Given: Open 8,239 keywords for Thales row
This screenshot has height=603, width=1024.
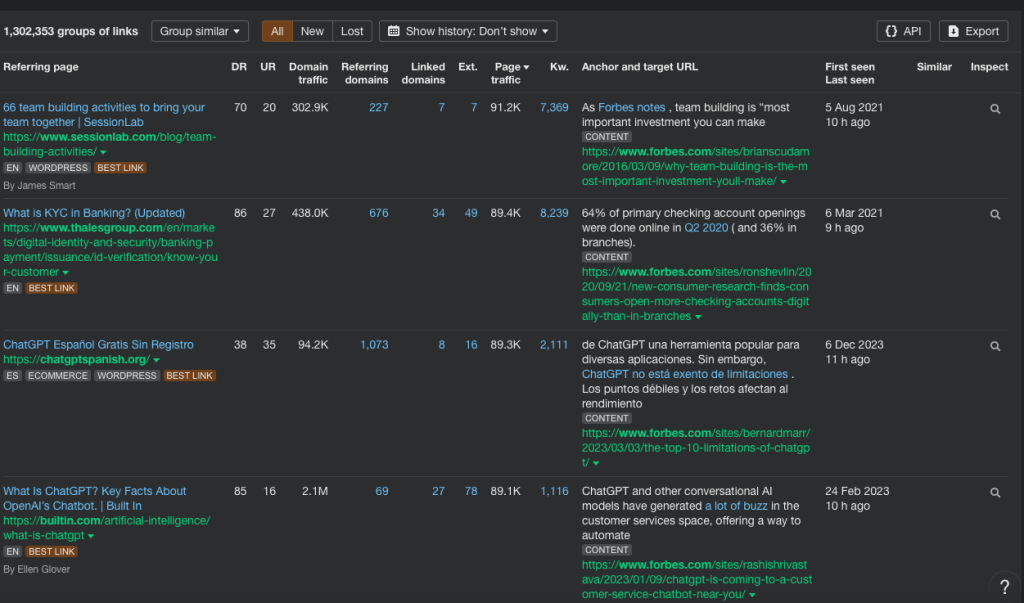Looking at the screenshot, I should pos(554,214).
